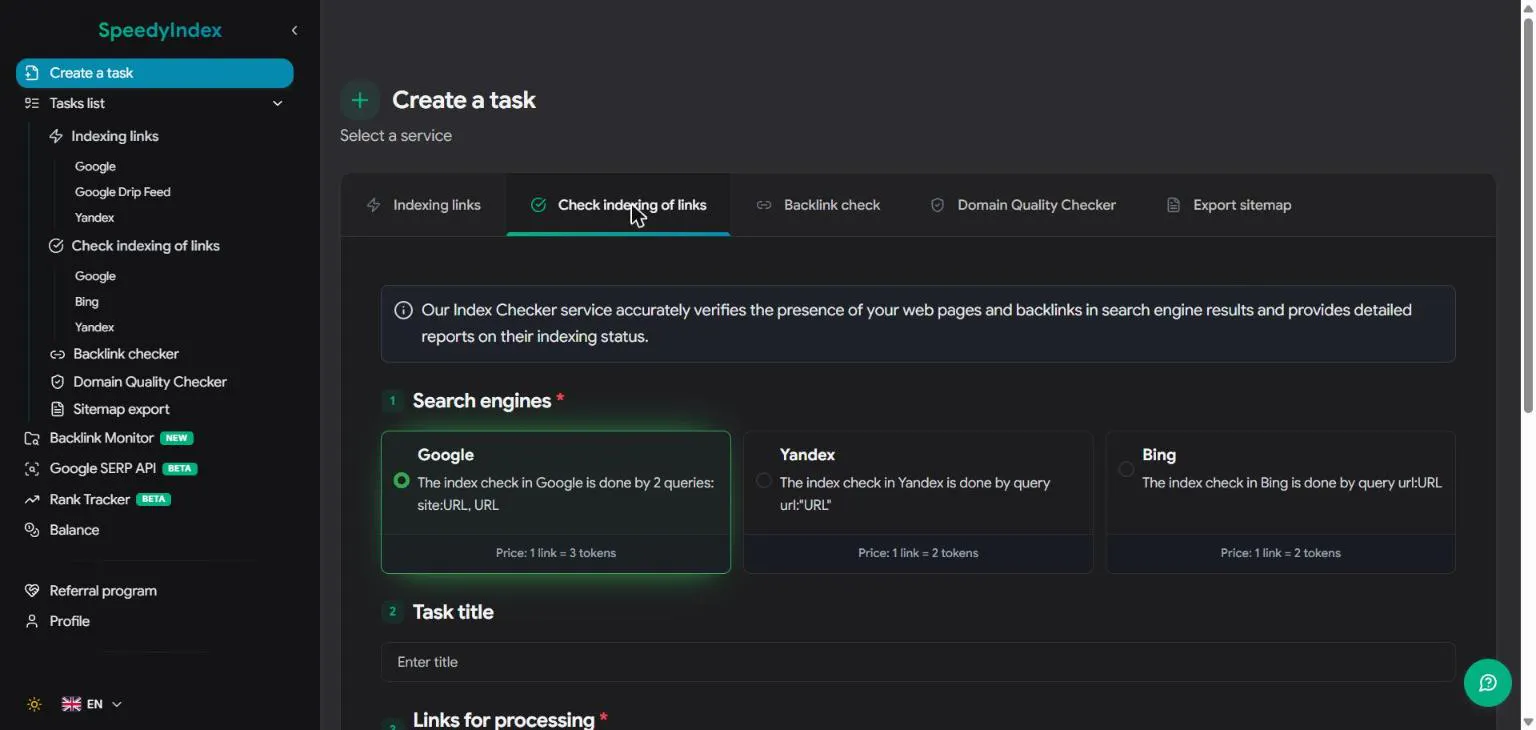Click the Backlink checker chain icon
The width and height of the screenshot is (1536, 730).
[x=57, y=354]
